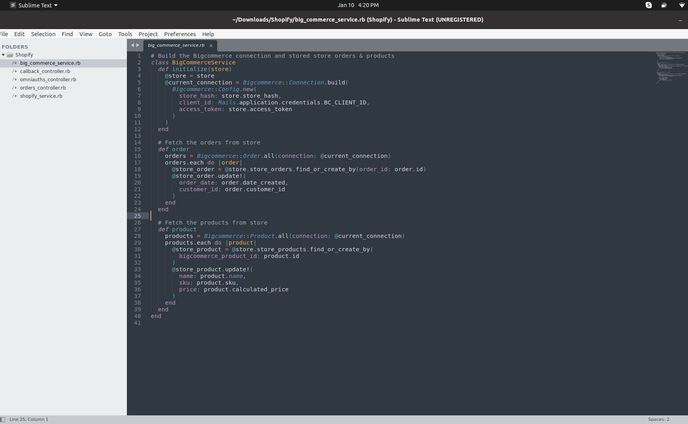688x424 pixels.
Task: Click line number 41 in gutter
Action: (x=138, y=323)
